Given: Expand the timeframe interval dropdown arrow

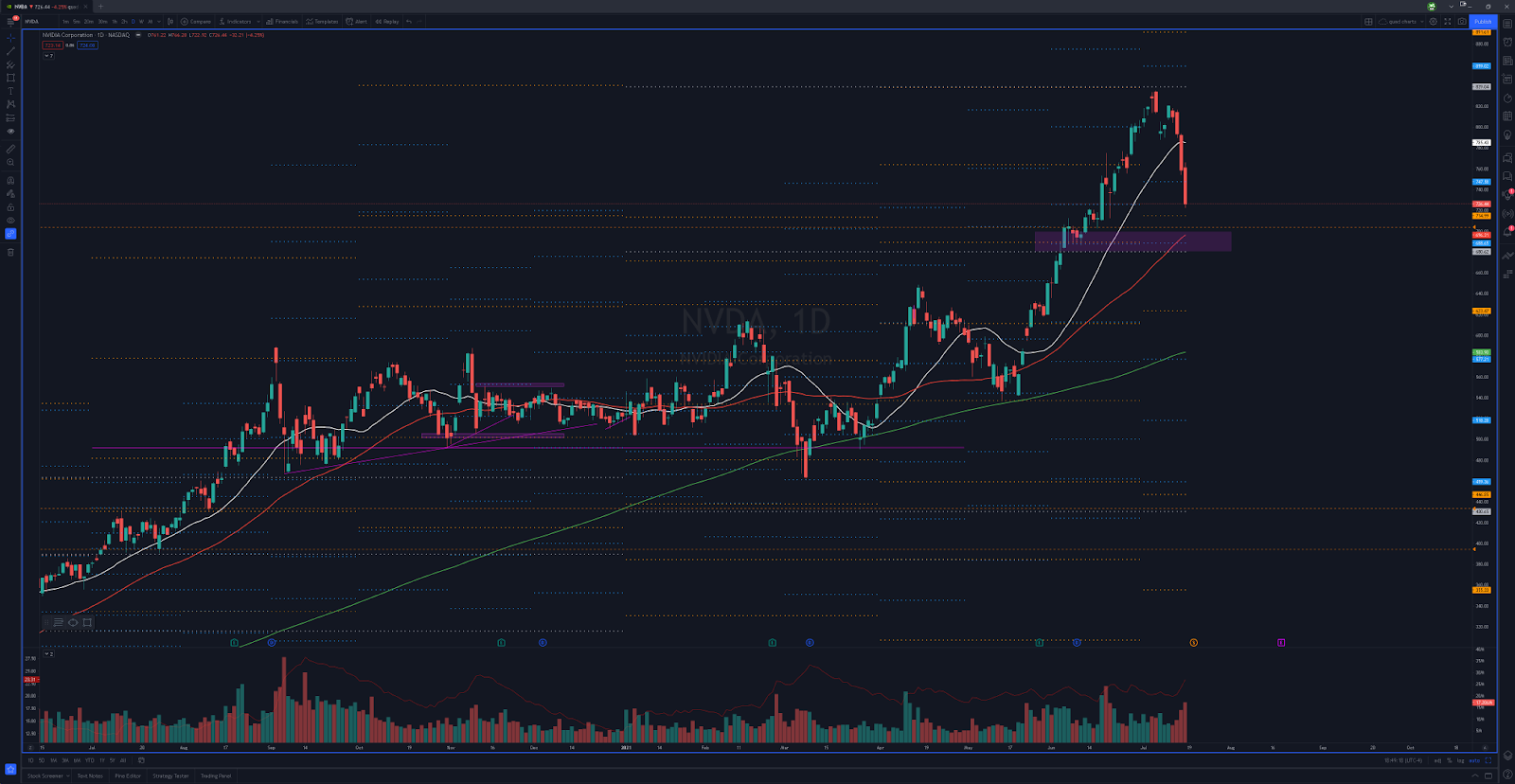Looking at the screenshot, I should click(x=159, y=21).
